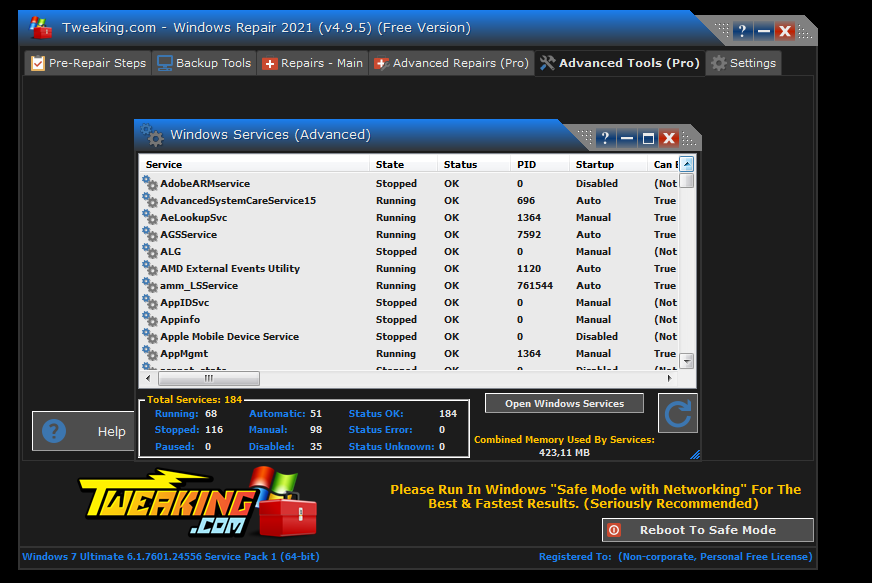Click the Tweaking.com toolbox logo
Image resolution: width=872 pixels, height=583 pixels.
pos(197,503)
